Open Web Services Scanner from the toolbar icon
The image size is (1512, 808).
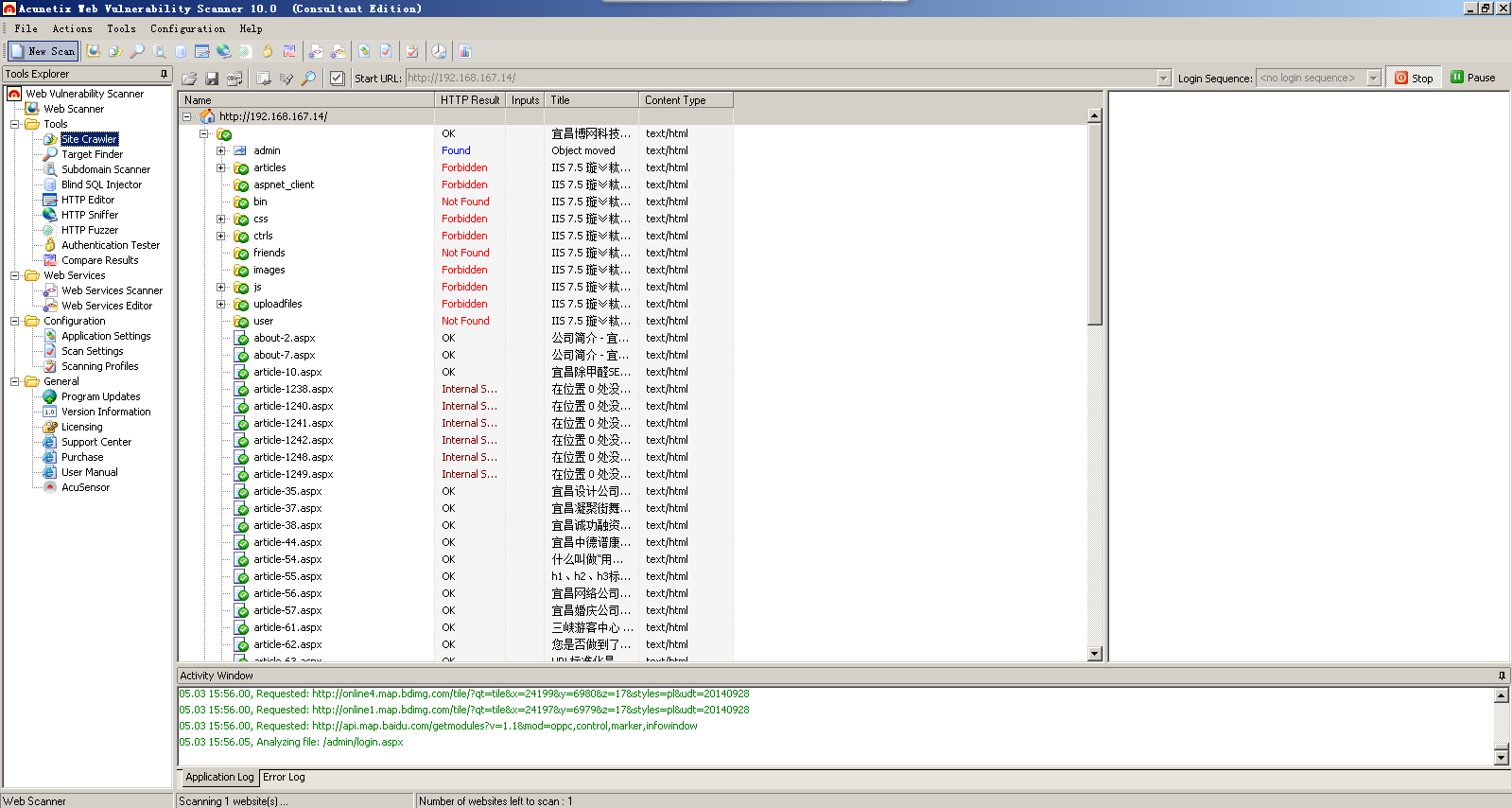(316, 51)
